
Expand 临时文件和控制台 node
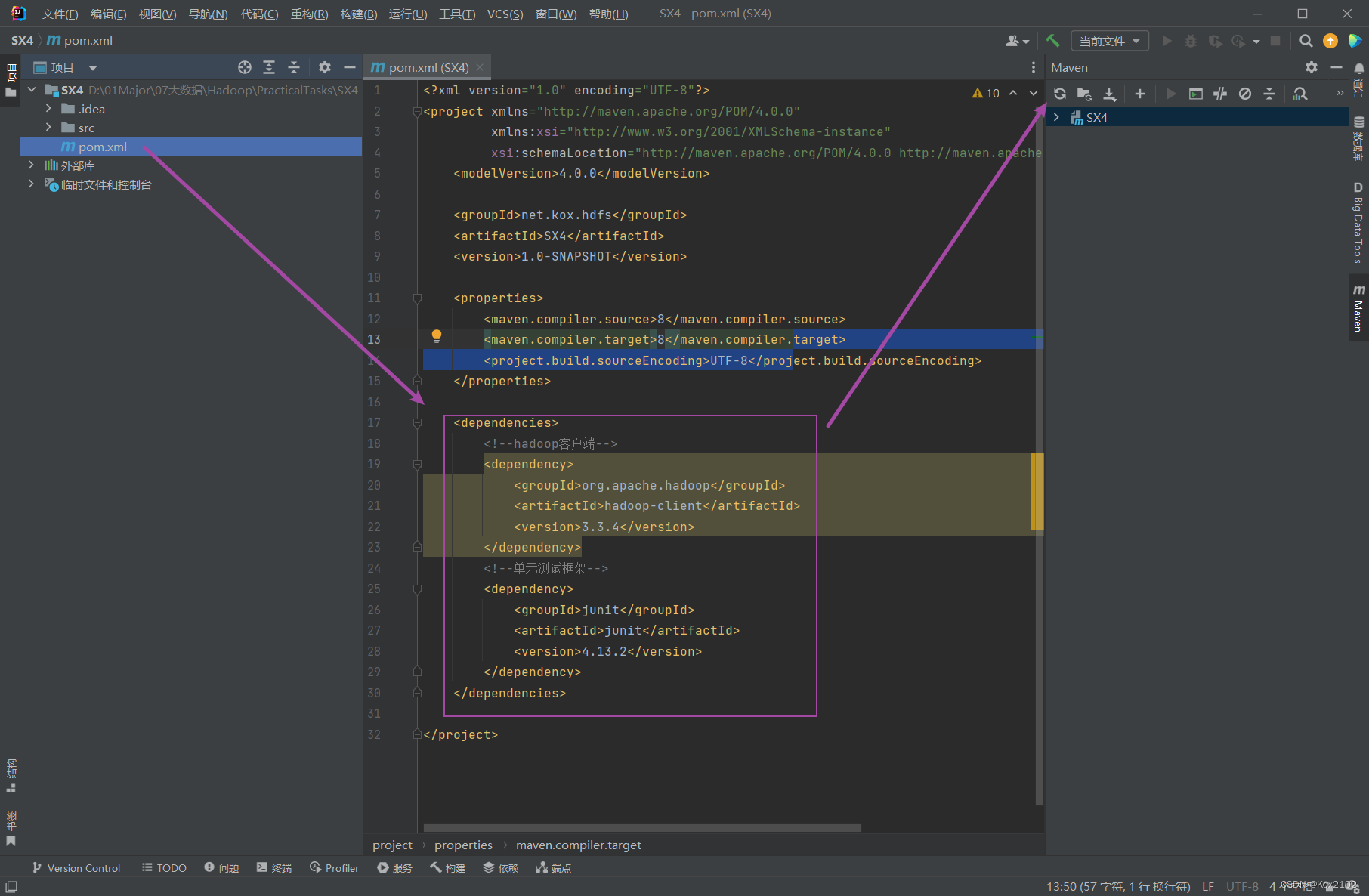click(31, 184)
